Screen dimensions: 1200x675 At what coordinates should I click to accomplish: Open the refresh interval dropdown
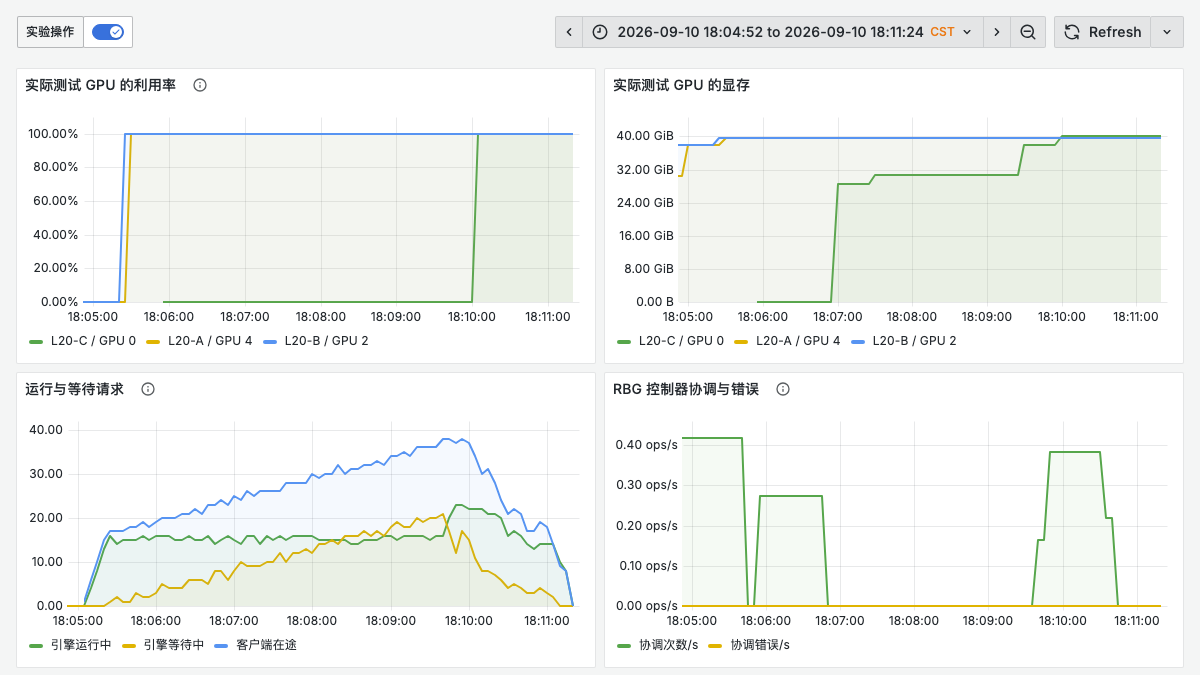1166,32
